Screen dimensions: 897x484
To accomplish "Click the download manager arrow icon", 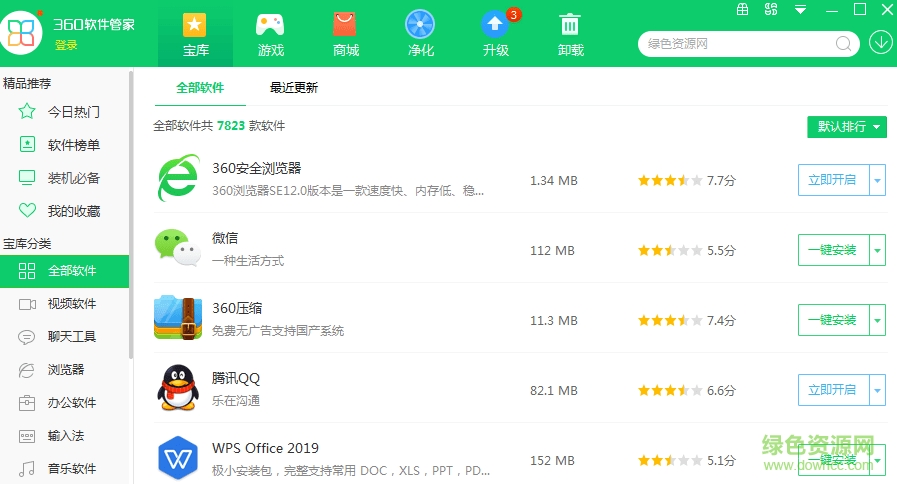I will click(x=880, y=42).
